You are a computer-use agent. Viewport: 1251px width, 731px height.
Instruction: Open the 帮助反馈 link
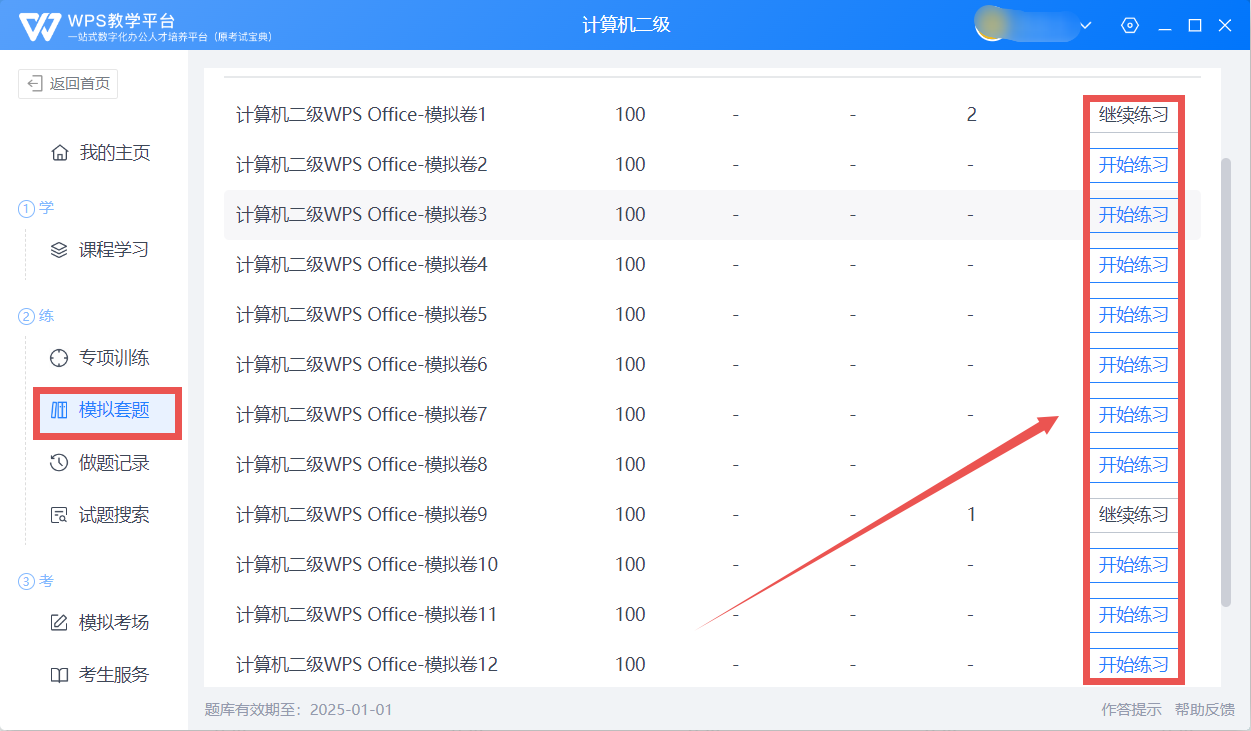tap(1204, 710)
